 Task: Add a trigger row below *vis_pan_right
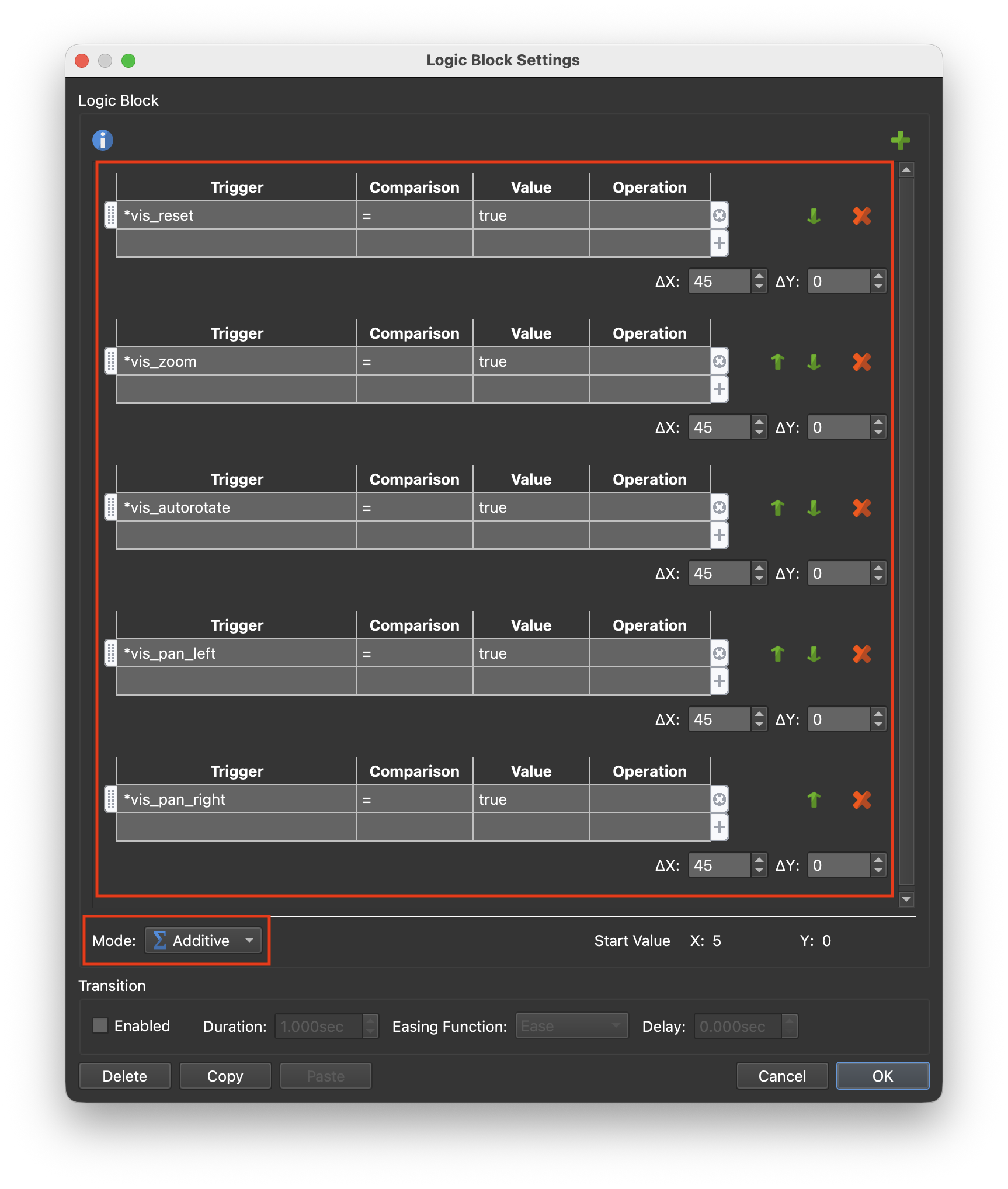pyautogui.click(x=719, y=827)
